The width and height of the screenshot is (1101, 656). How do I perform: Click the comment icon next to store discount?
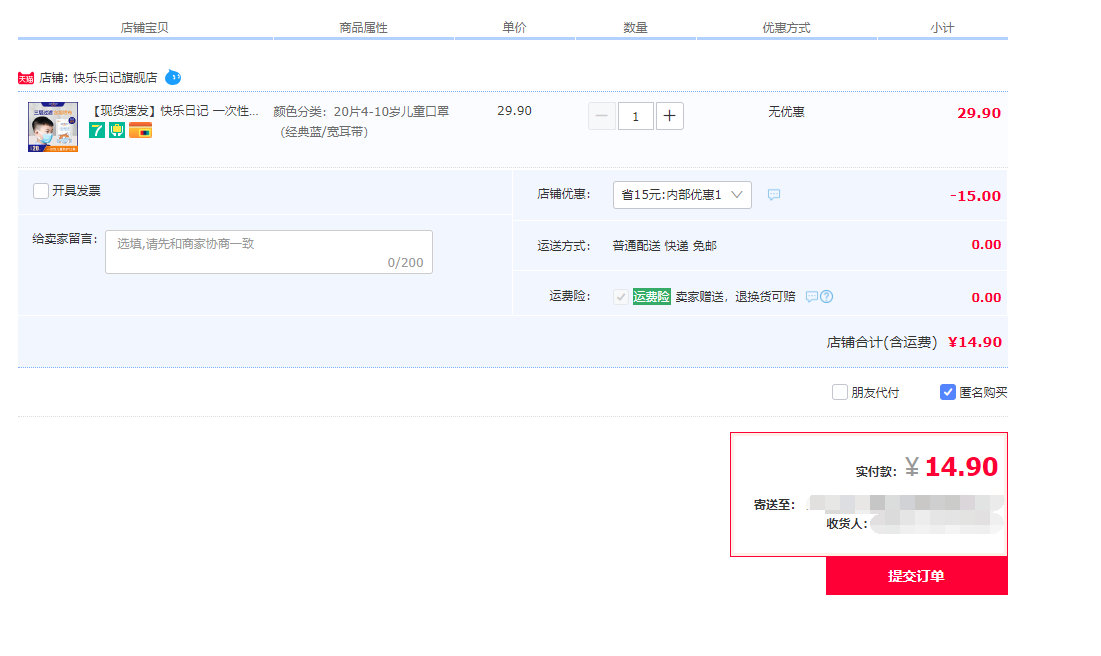pos(773,195)
